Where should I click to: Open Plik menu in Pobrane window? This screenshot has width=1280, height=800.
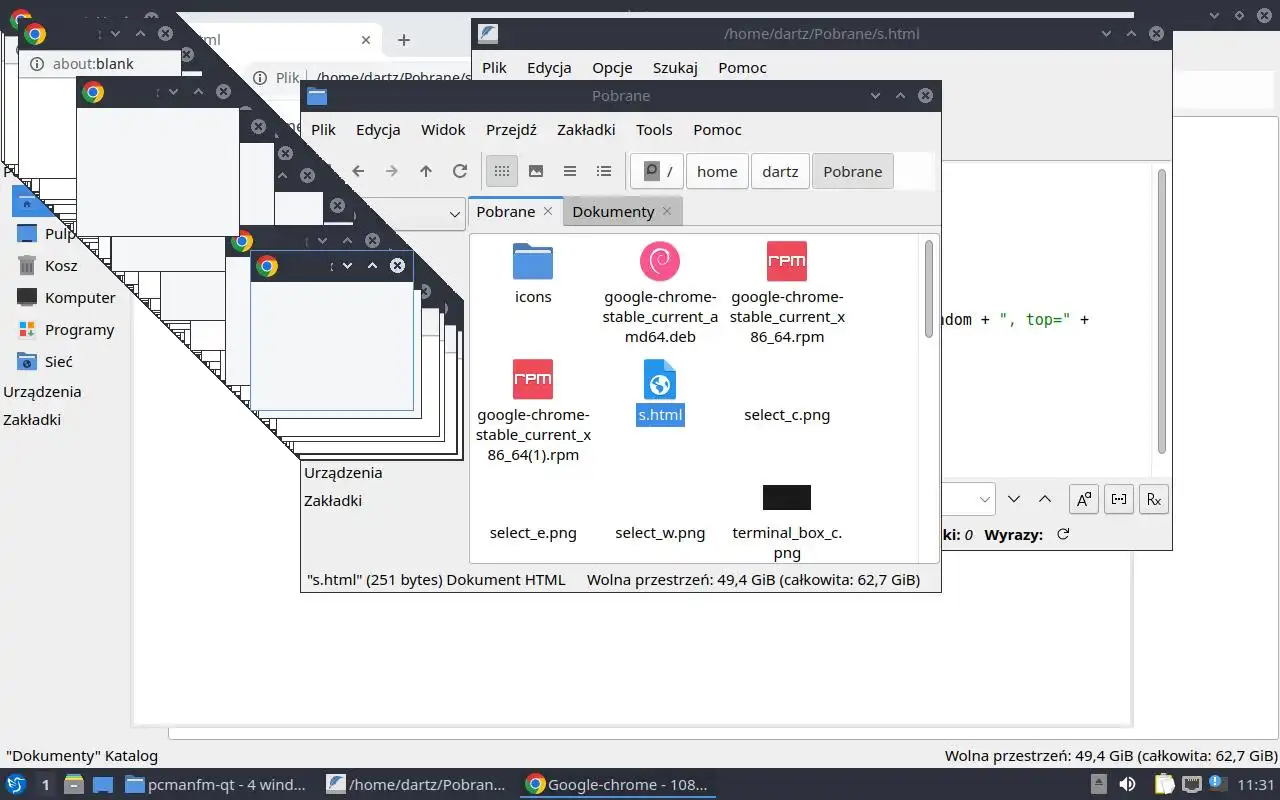coord(323,129)
